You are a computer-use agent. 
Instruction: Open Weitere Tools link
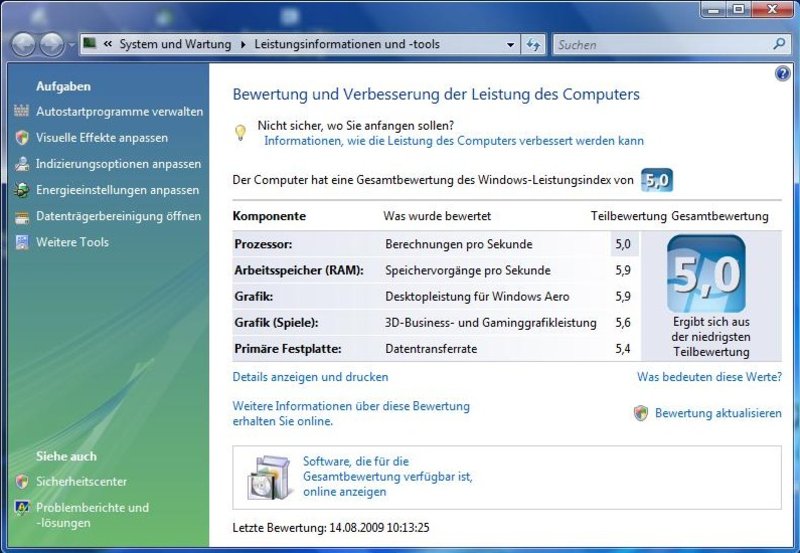[72, 242]
